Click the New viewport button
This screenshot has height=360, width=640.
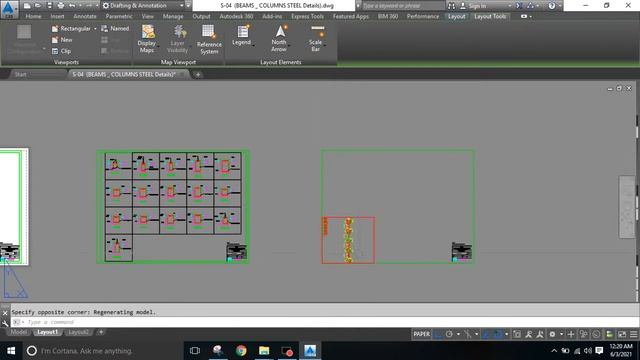[x=62, y=40]
